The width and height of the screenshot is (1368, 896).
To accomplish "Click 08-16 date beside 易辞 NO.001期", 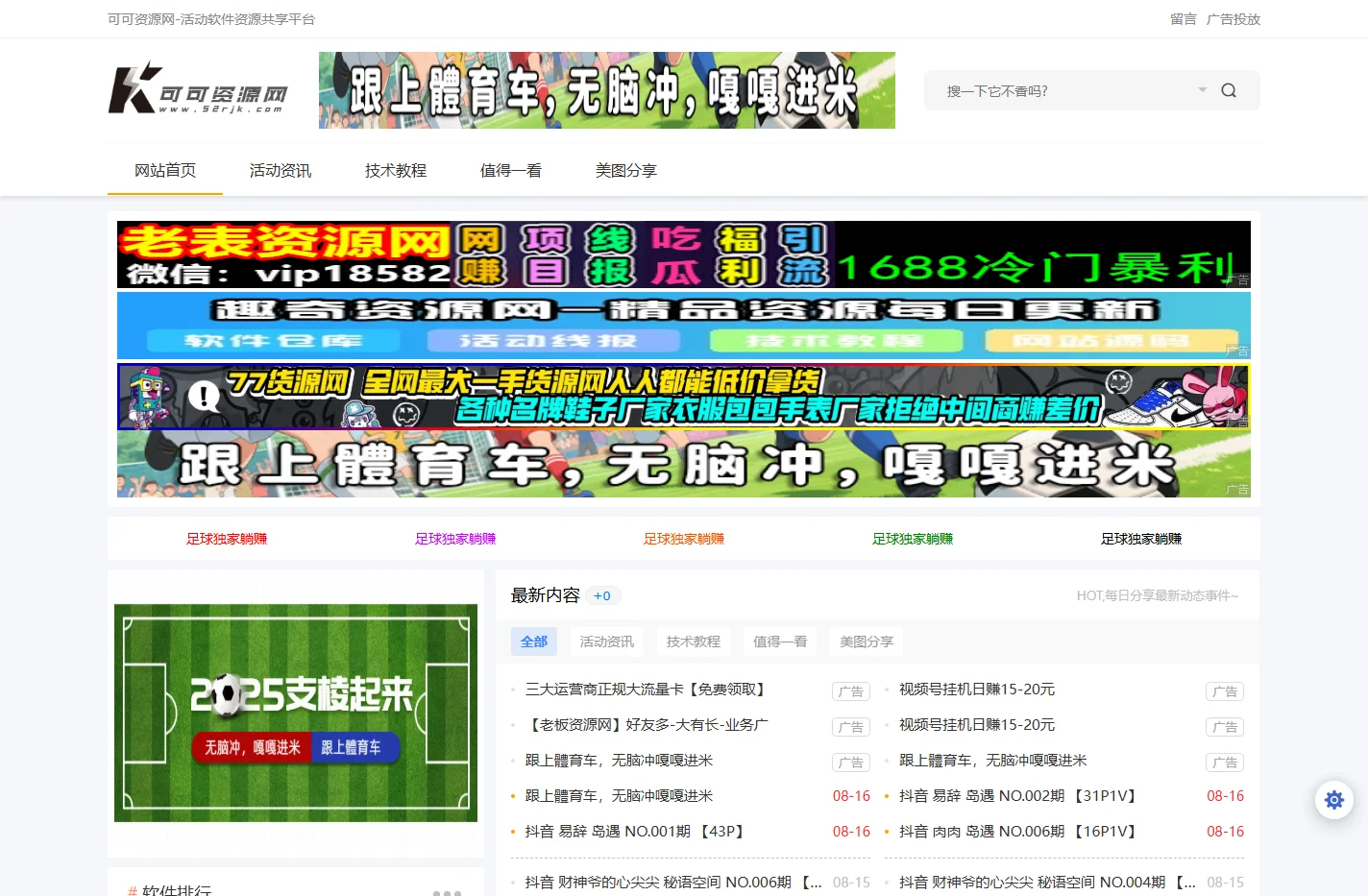I will pos(851,832).
